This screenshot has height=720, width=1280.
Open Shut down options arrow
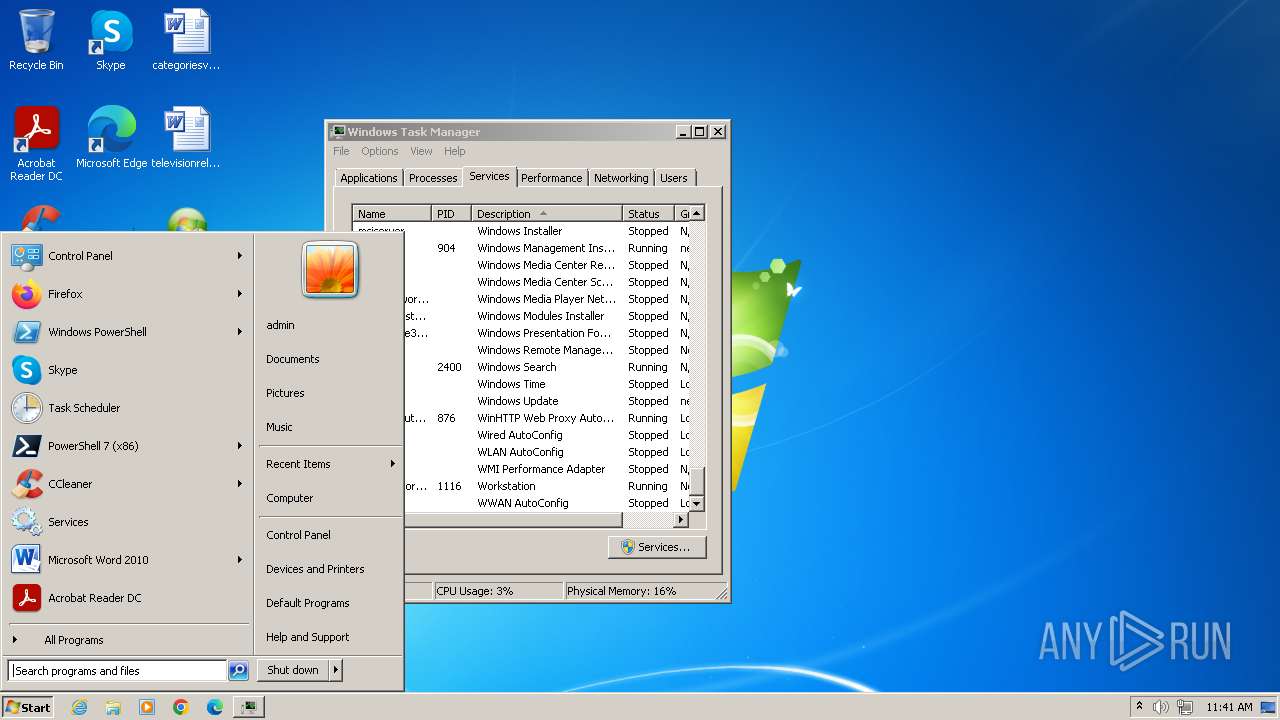click(x=336, y=670)
